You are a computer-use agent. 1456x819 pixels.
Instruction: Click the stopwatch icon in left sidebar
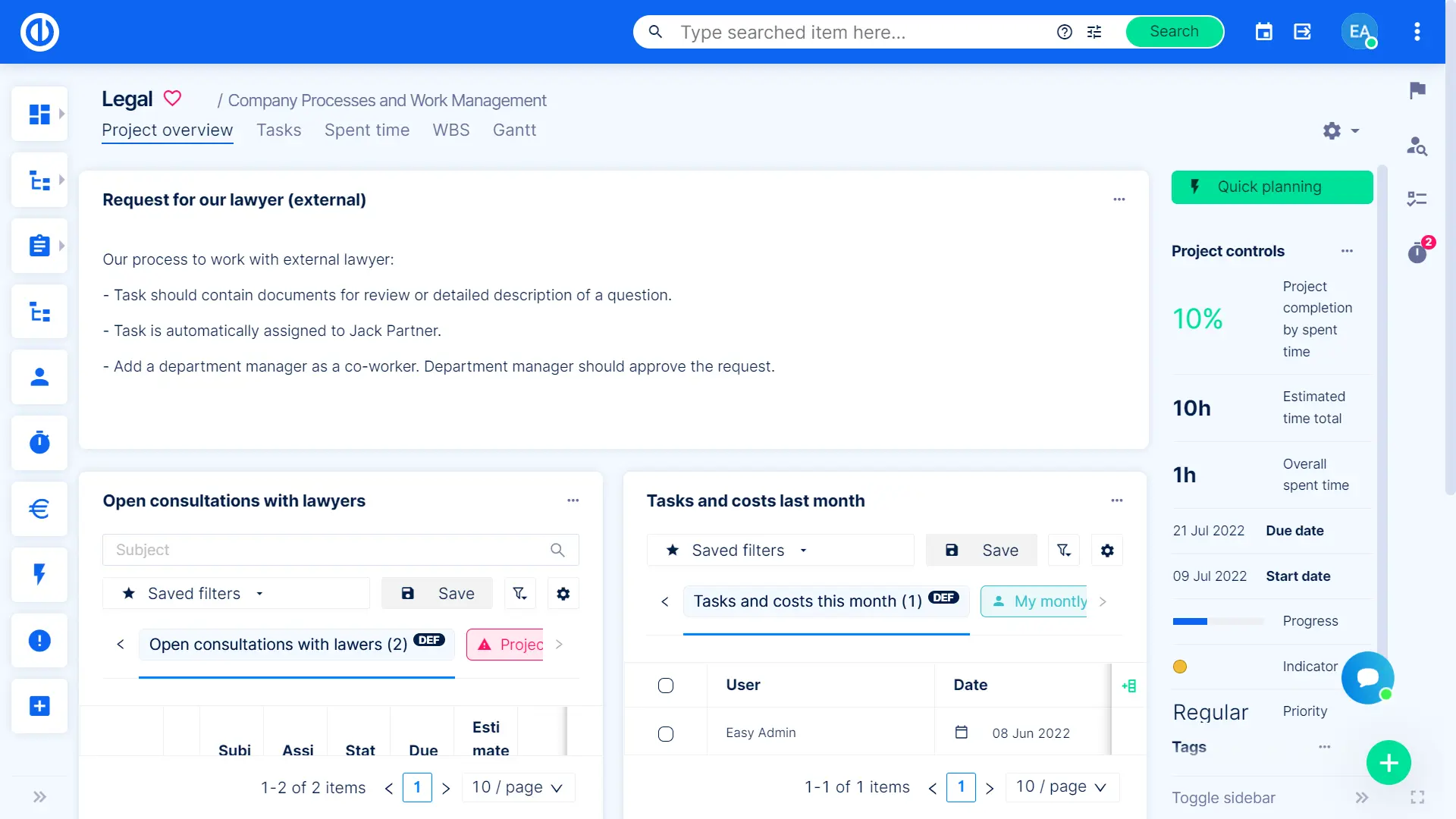(x=39, y=442)
